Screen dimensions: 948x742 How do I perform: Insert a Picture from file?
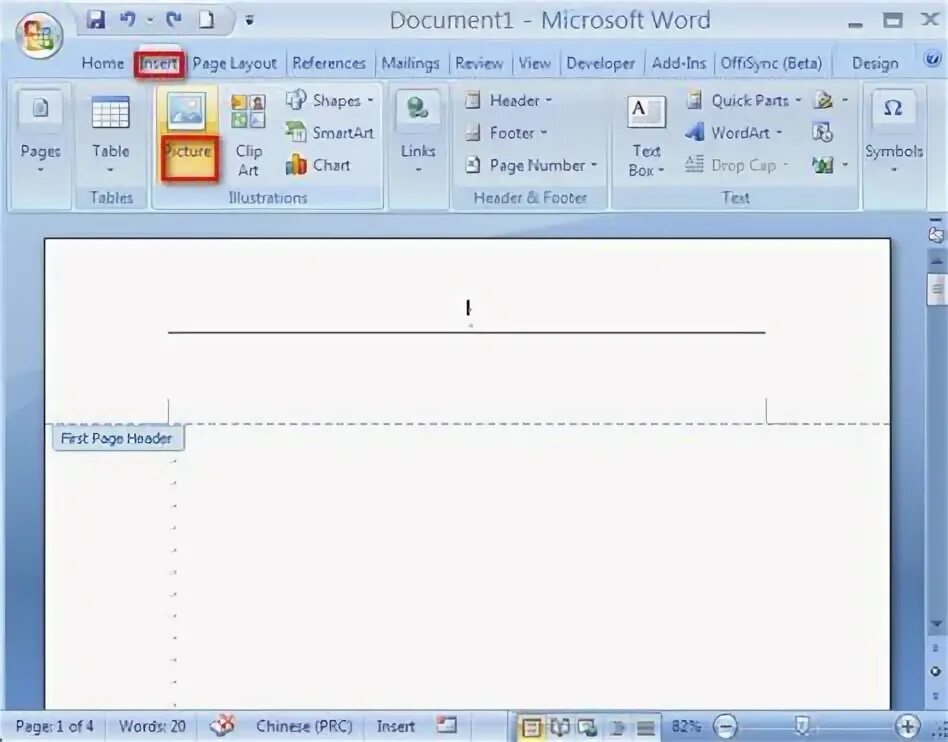pos(187,133)
